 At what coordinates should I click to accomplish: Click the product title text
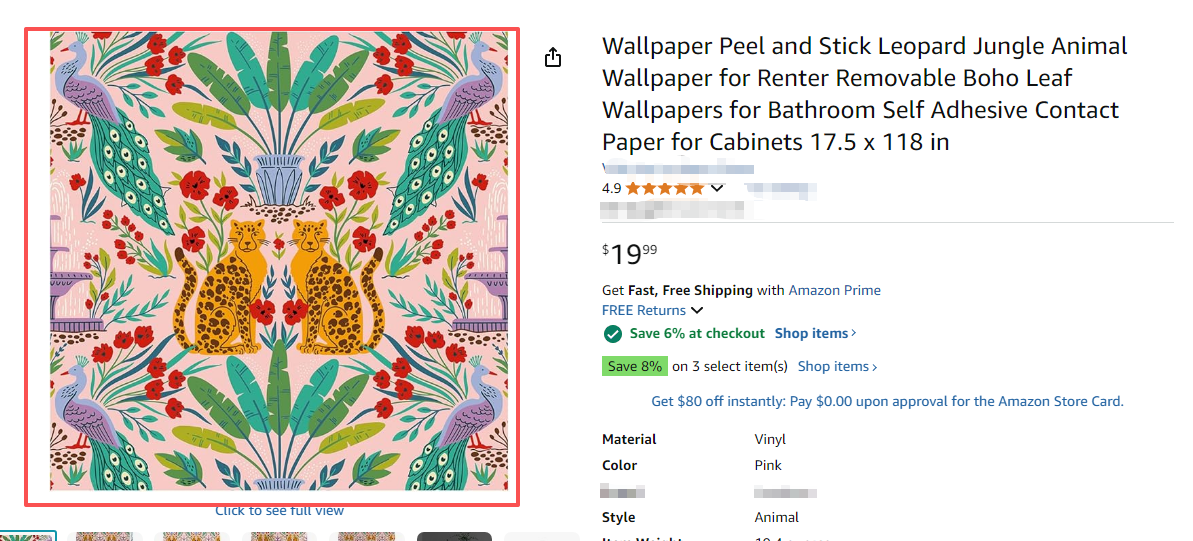[864, 94]
